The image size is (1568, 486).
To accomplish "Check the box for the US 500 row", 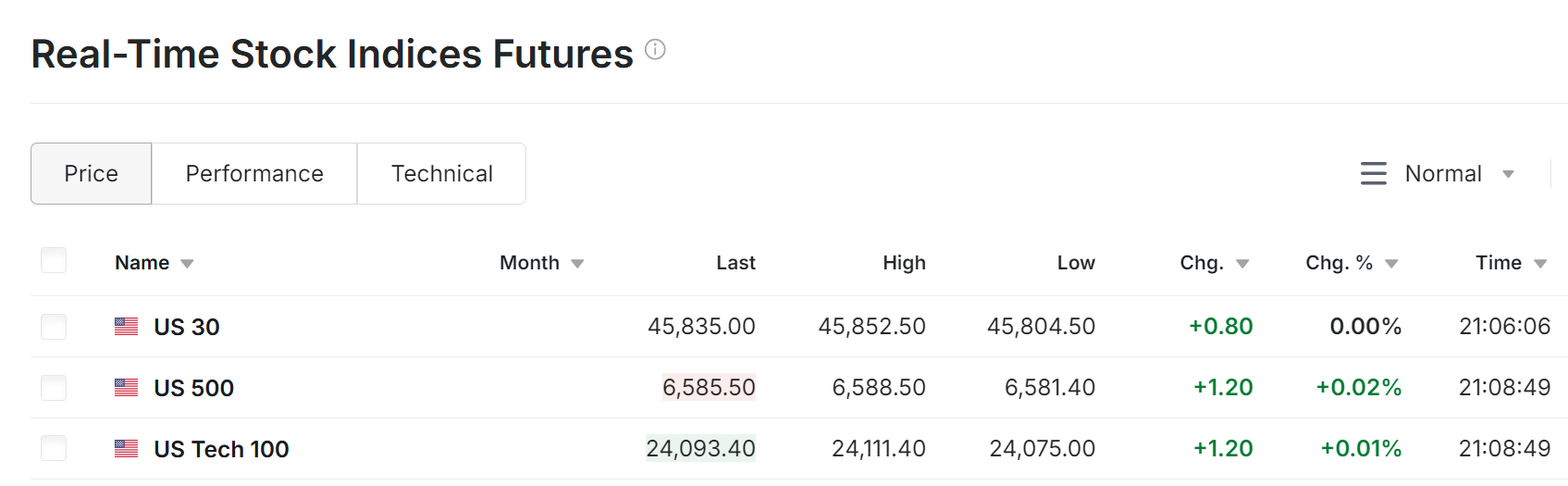I will [x=54, y=388].
